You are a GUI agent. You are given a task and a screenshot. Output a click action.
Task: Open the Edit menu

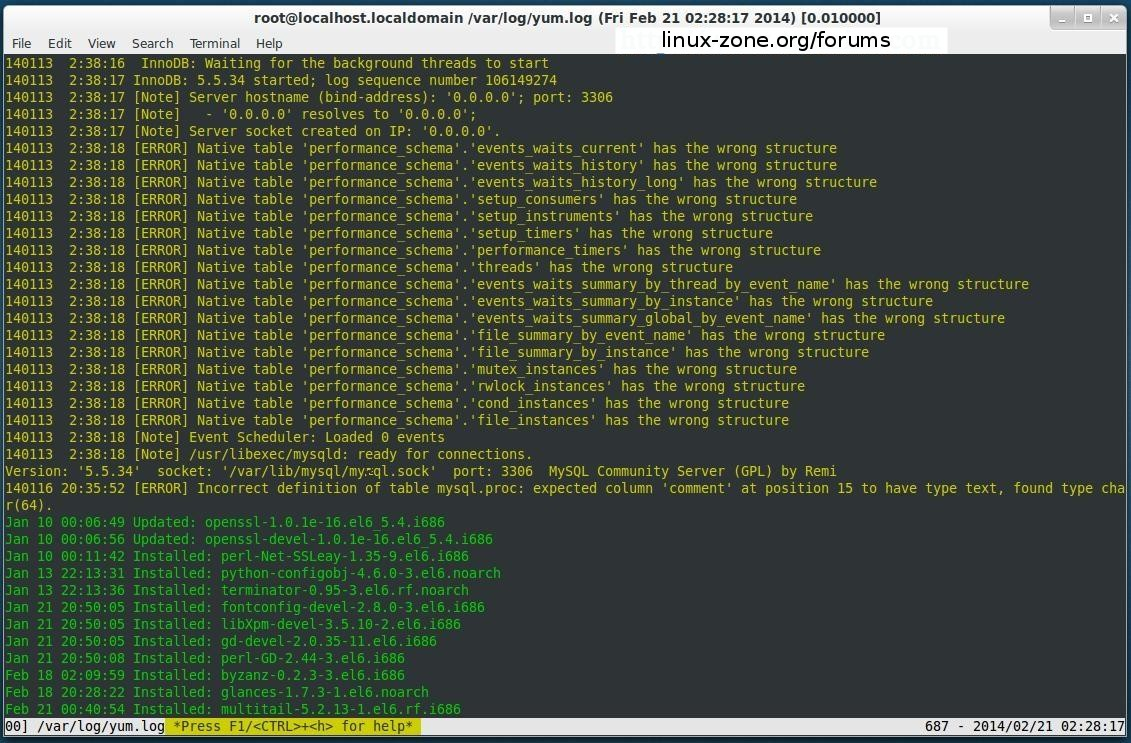point(60,43)
